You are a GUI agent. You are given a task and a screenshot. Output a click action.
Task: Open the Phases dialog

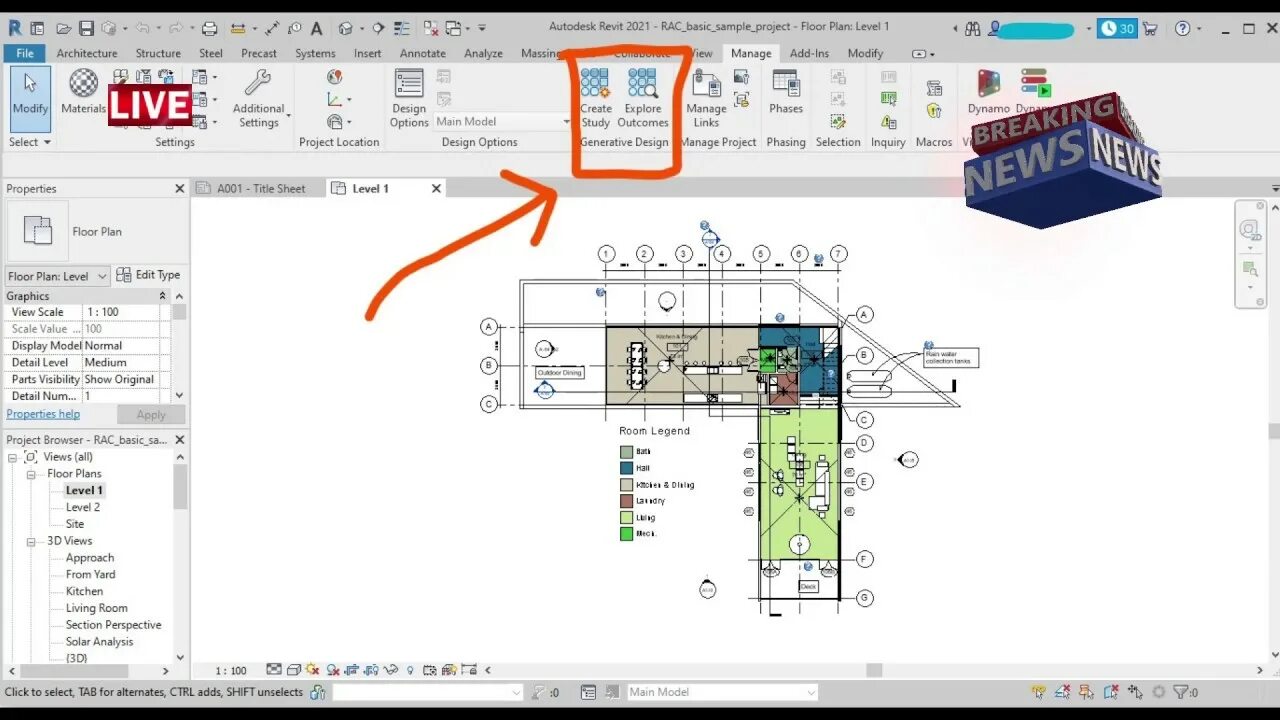point(786,92)
